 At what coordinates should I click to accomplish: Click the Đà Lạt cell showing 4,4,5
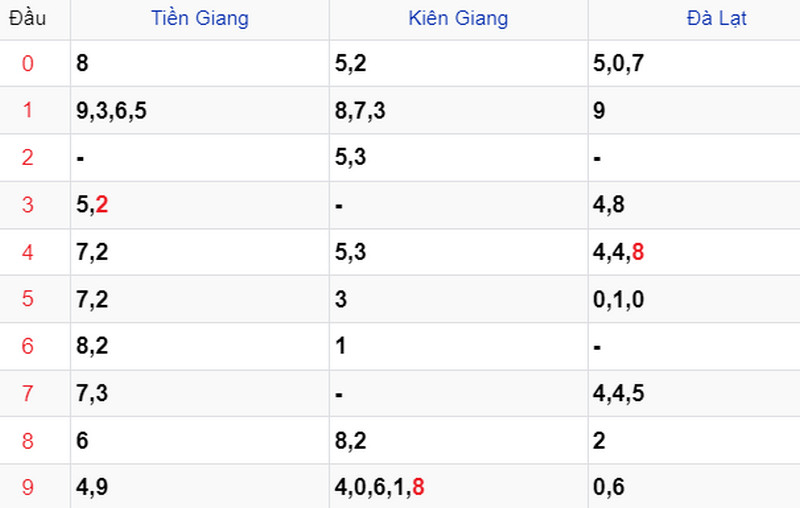[x=694, y=393]
